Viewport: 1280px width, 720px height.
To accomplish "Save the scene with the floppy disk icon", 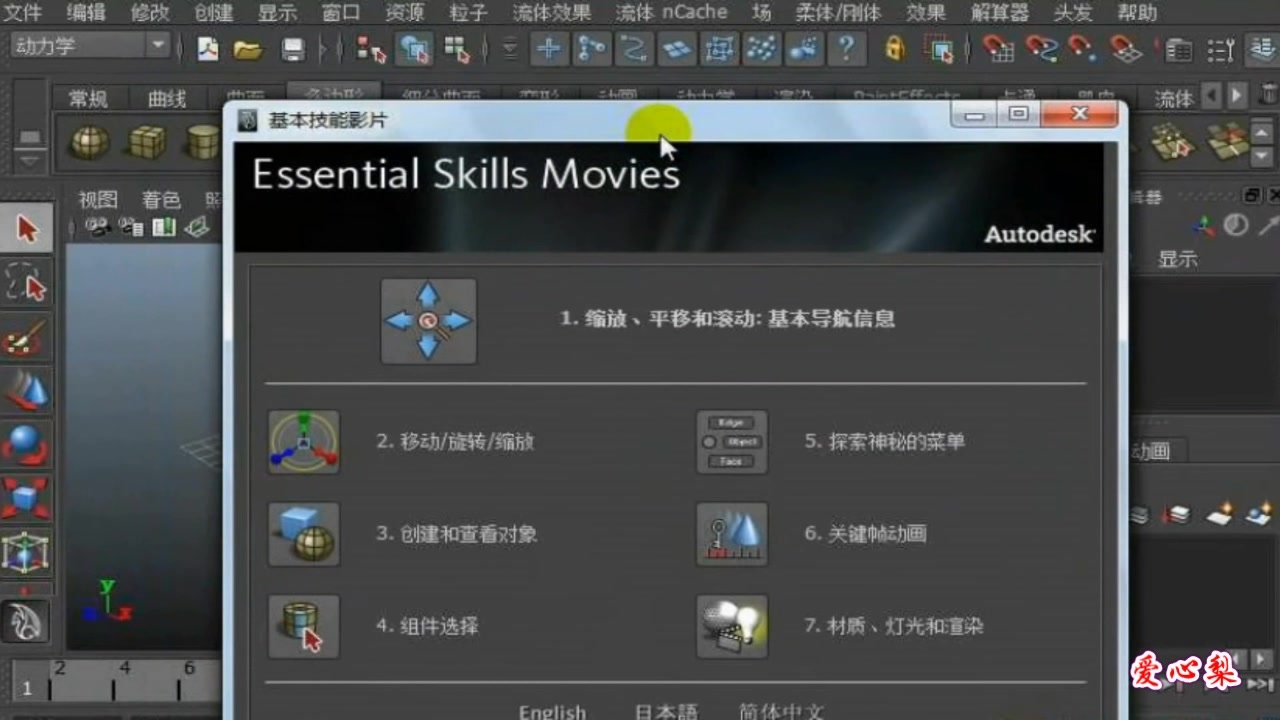I will [293, 49].
